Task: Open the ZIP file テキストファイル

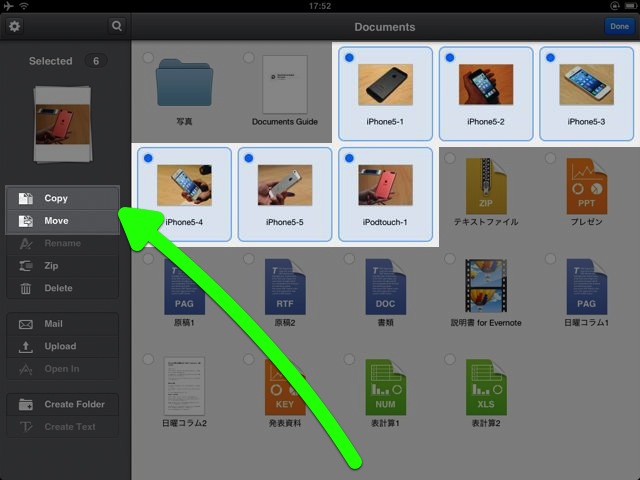Action: point(486,186)
